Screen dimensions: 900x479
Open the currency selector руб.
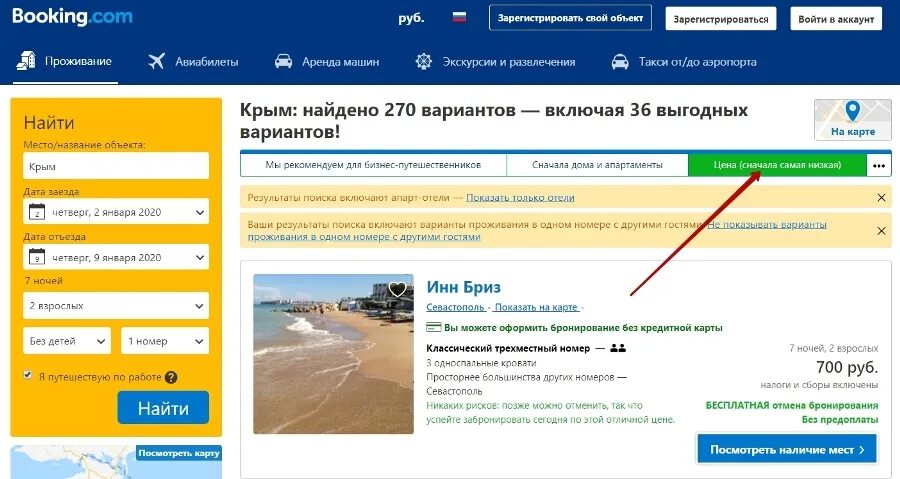tap(411, 18)
